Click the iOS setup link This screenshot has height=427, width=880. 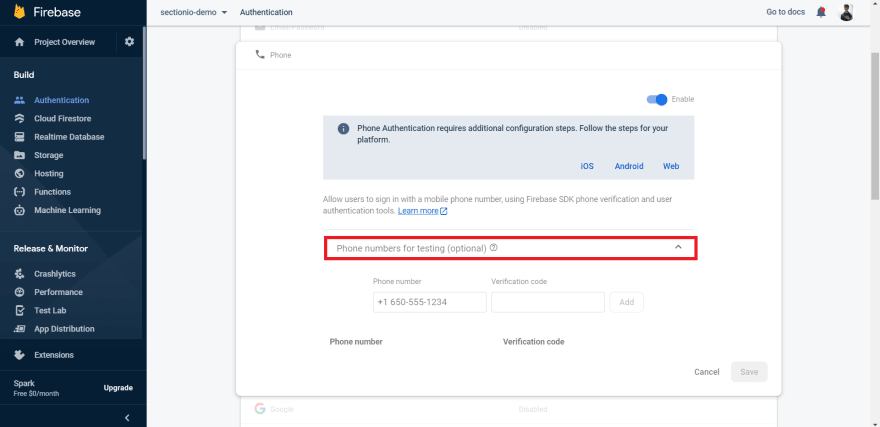[587, 166]
